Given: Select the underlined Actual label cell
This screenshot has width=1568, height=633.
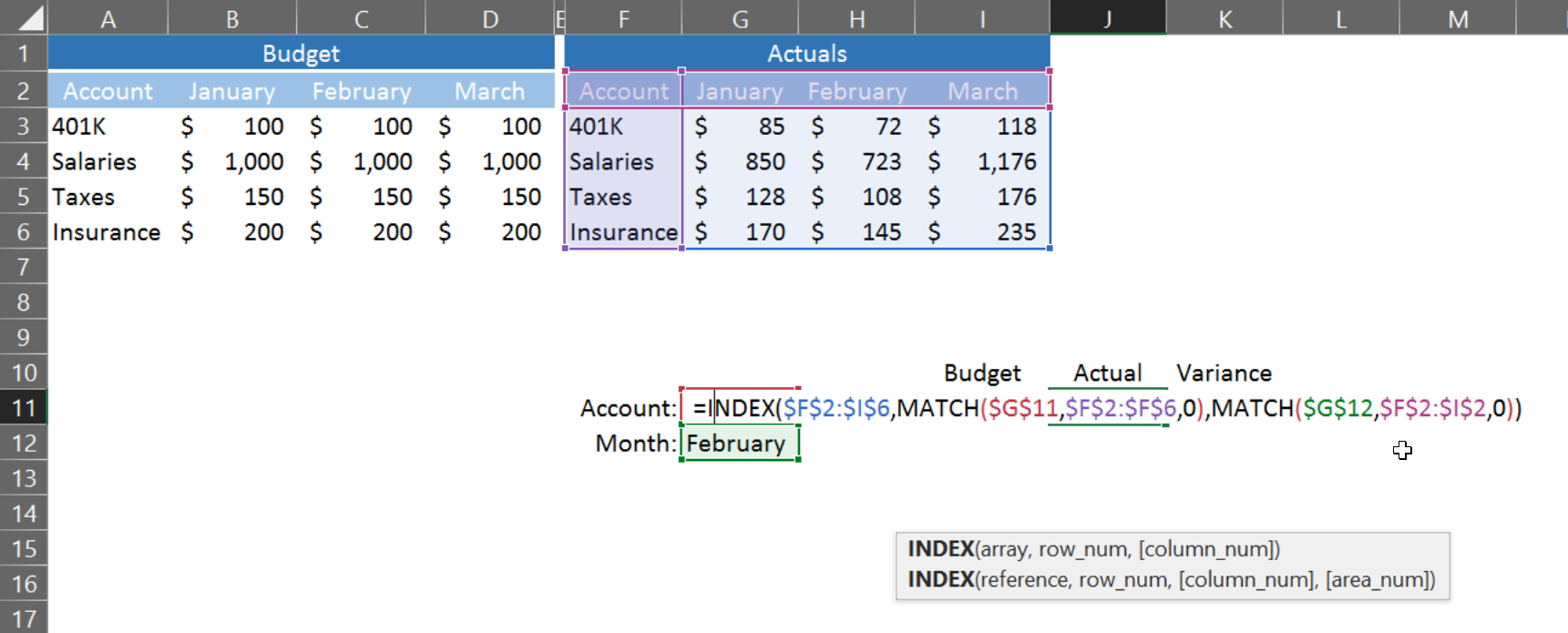Looking at the screenshot, I should click(x=1107, y=373).
